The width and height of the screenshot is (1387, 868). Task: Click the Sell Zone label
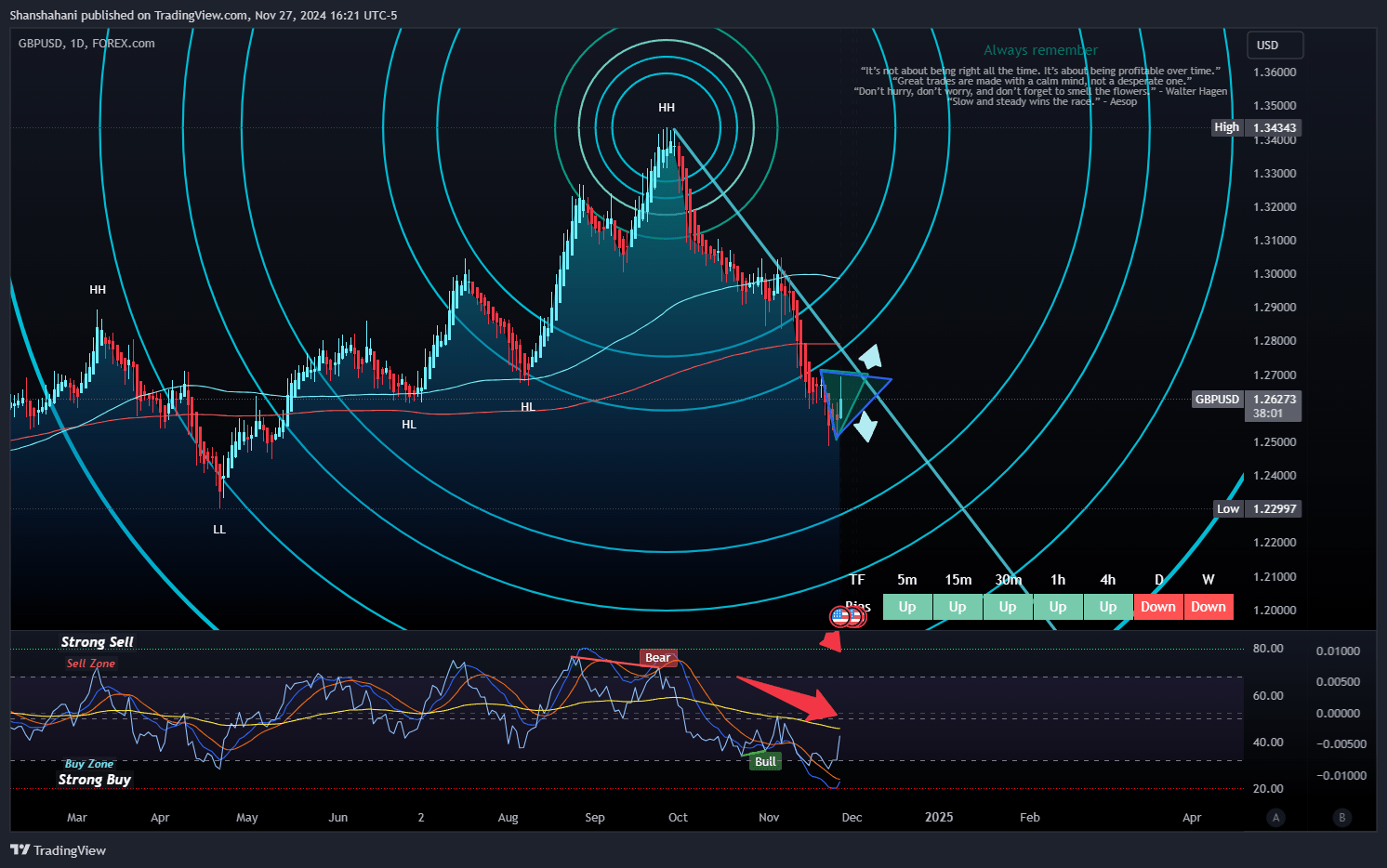[x=91, y=664]
